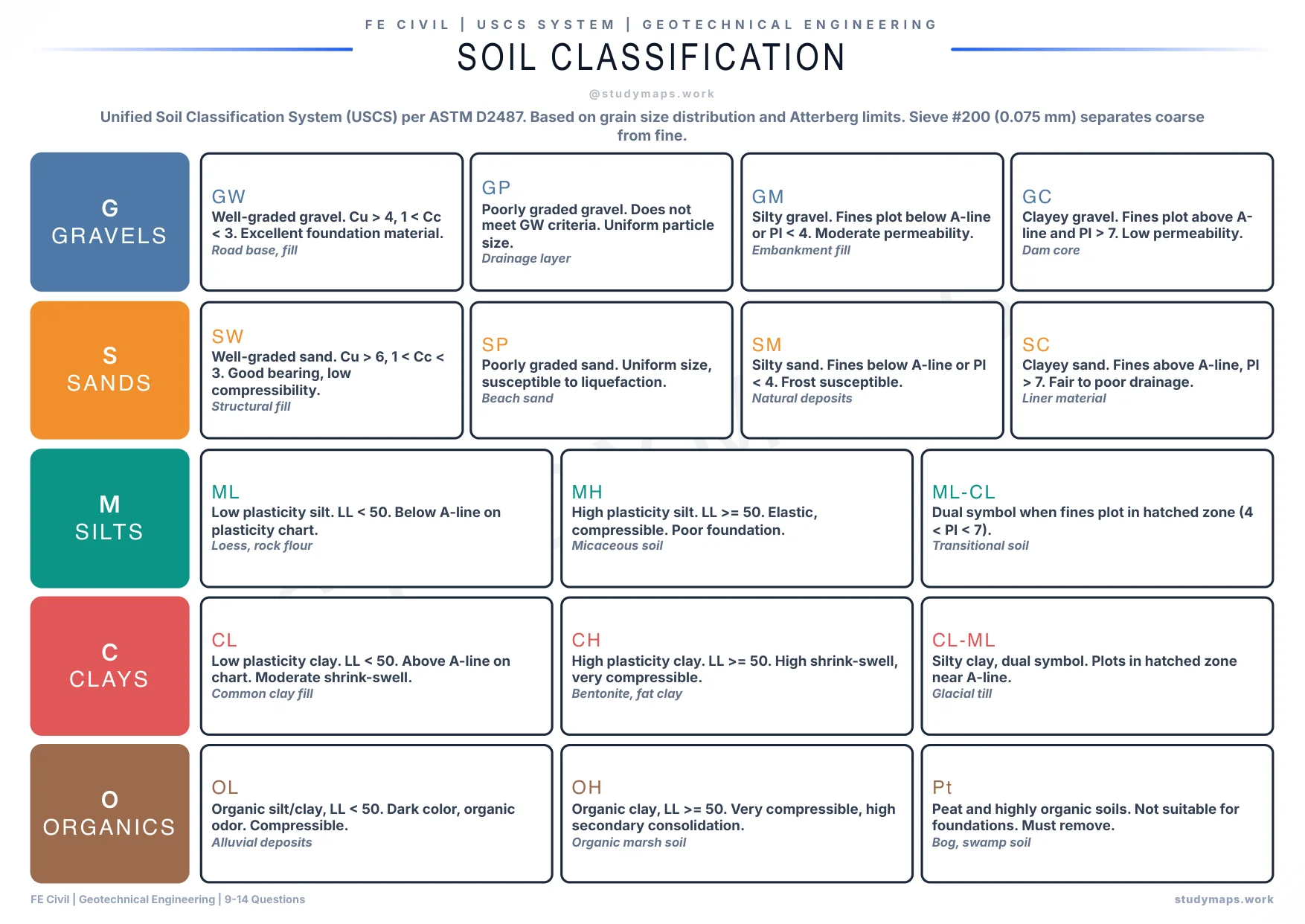Select the teal Silts category tile
The width and height of the screenshot is (1305, 924).
click(x=109, y=518)
